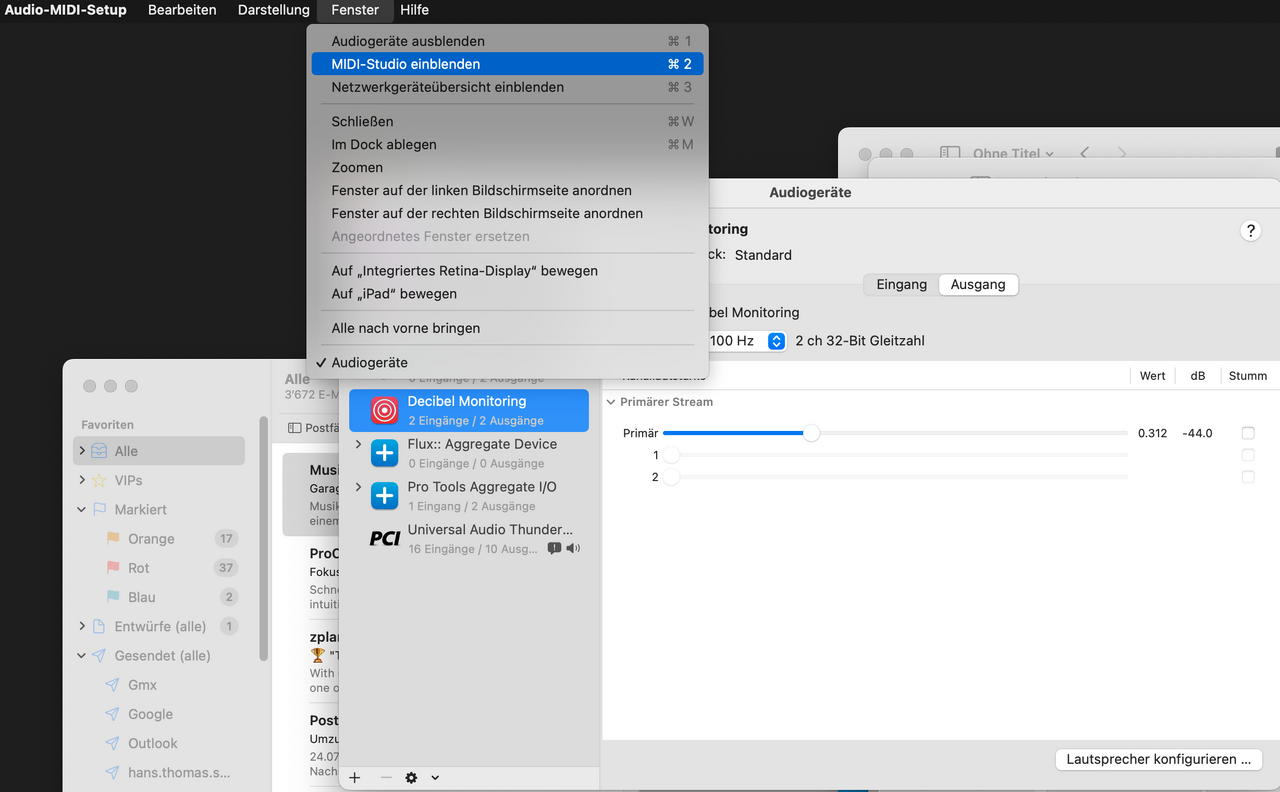Click the Mail sidebar scrollbar
Screen dimensions: 1280x792
[x=264, y=538]
